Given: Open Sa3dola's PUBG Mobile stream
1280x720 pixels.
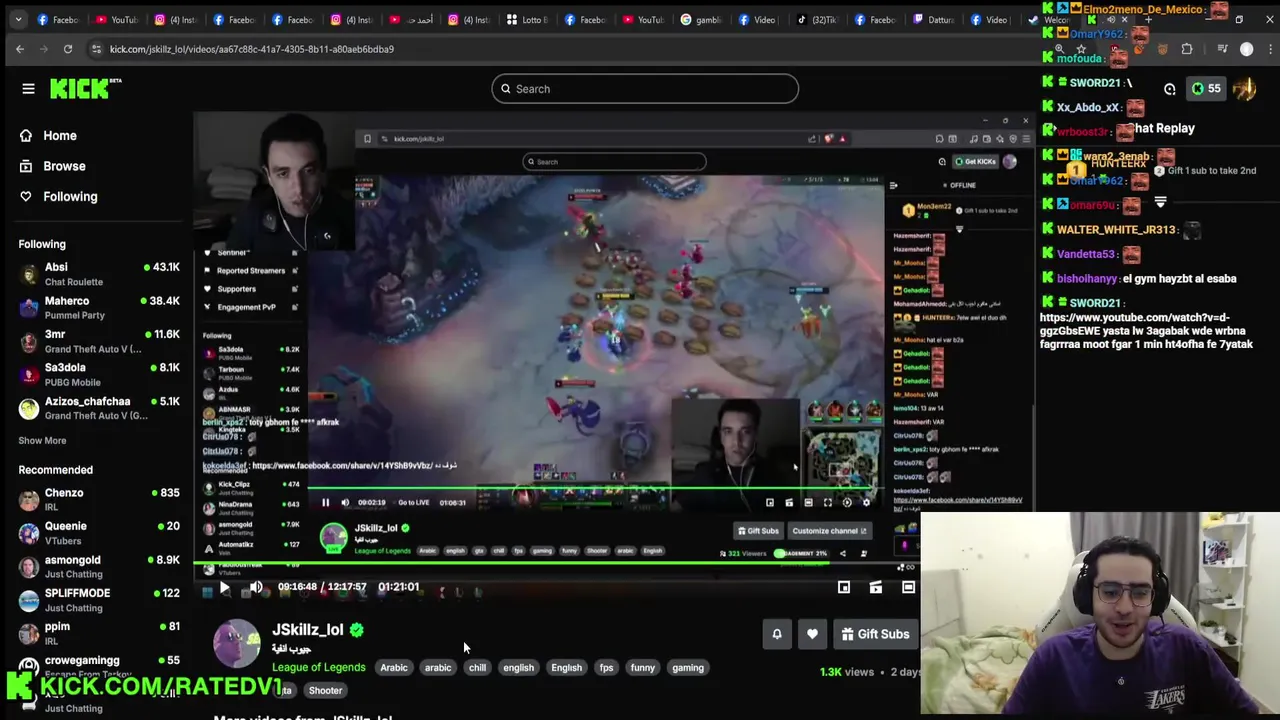Looking at the screenshot, I should coord(97,374).
